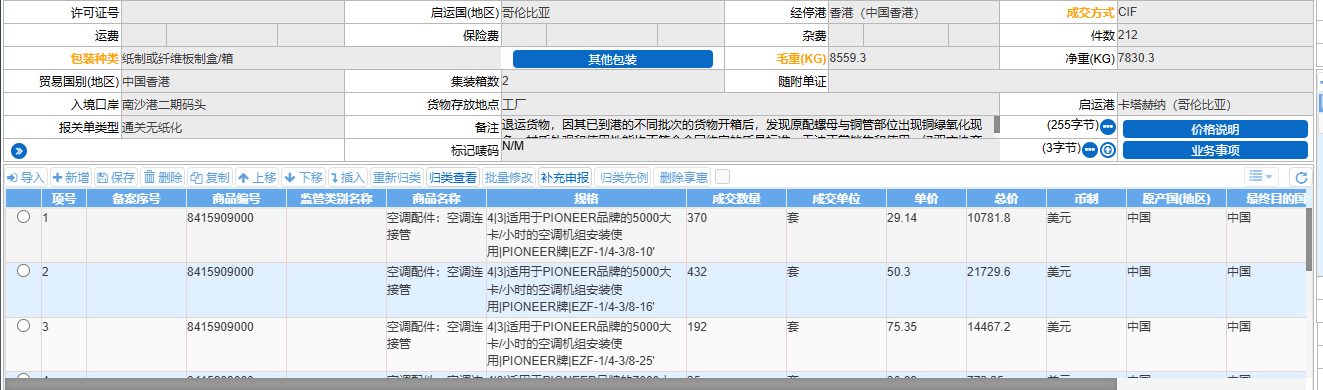Viewport: 1323px width, 390px height.
Task: Click the 导入 import toolbar button
Action: pos(26,177)
